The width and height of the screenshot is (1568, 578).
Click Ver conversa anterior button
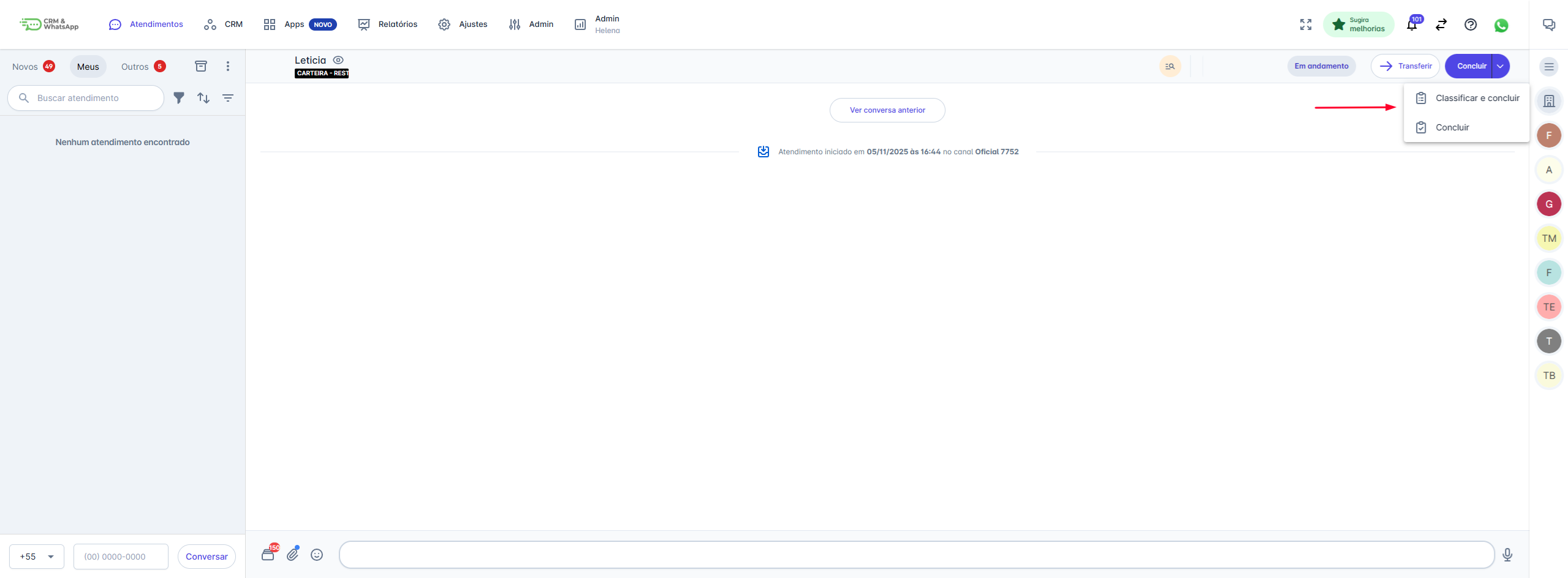[887, 110]
